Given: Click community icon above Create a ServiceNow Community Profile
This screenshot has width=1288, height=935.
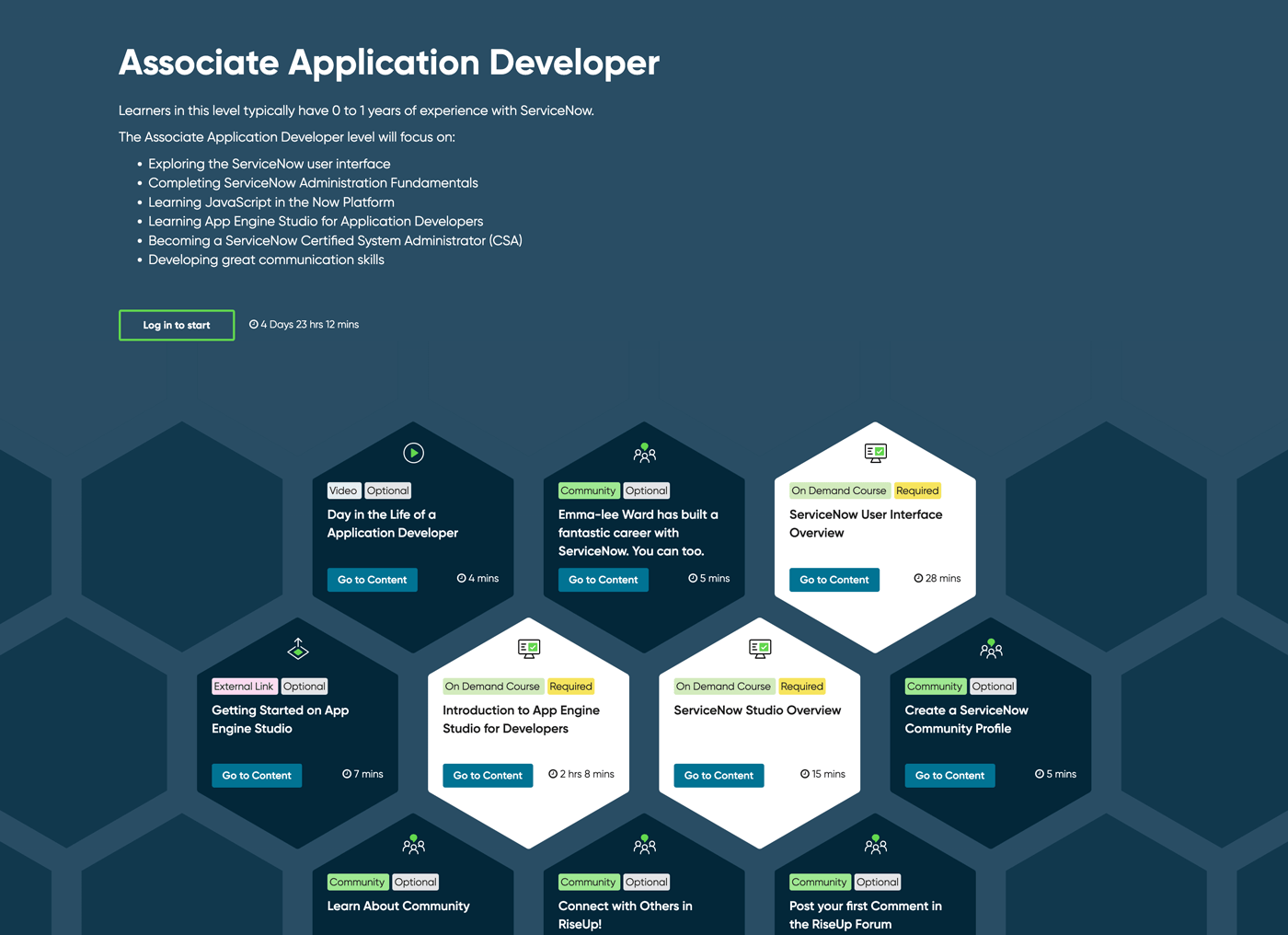Looking at the screenshot, I should click(991, 649).
